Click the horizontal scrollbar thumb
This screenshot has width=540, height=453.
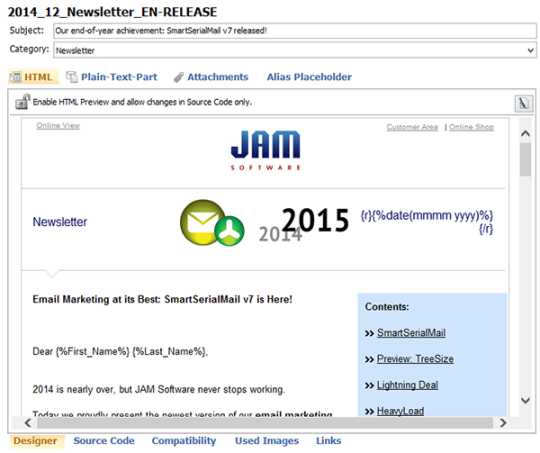265,423
